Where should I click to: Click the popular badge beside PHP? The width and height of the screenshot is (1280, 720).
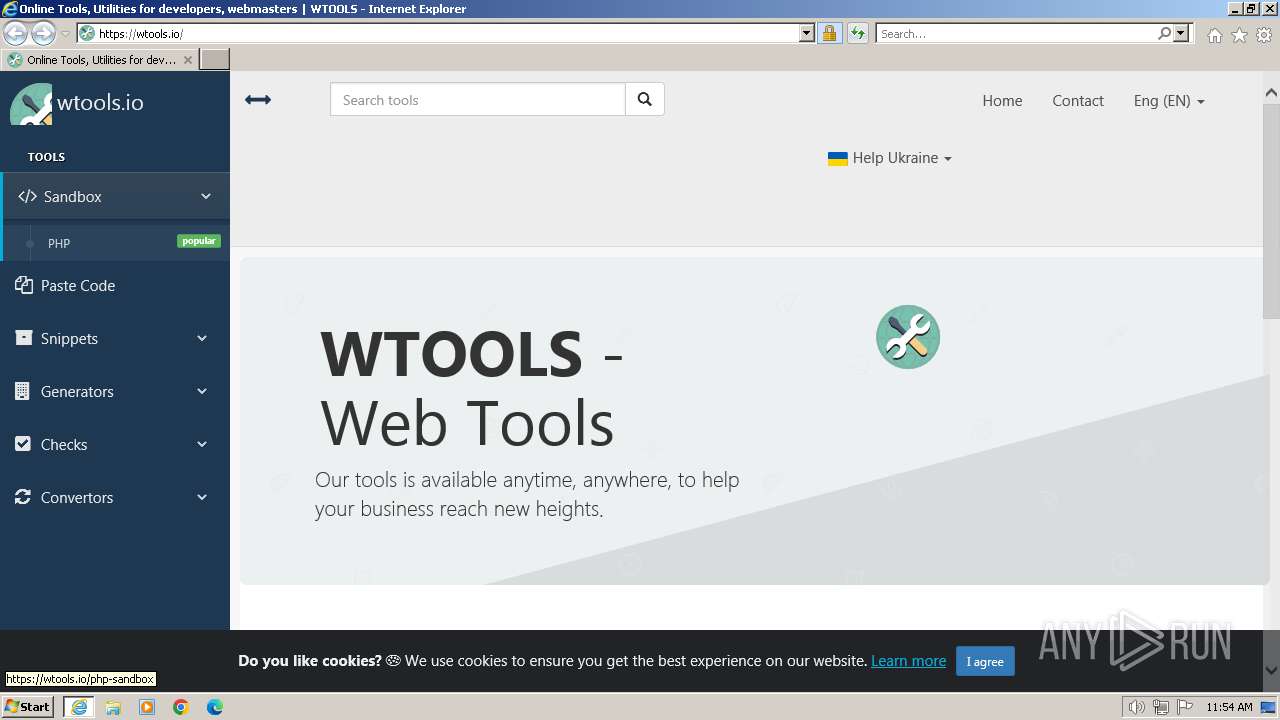pos(199,241)
